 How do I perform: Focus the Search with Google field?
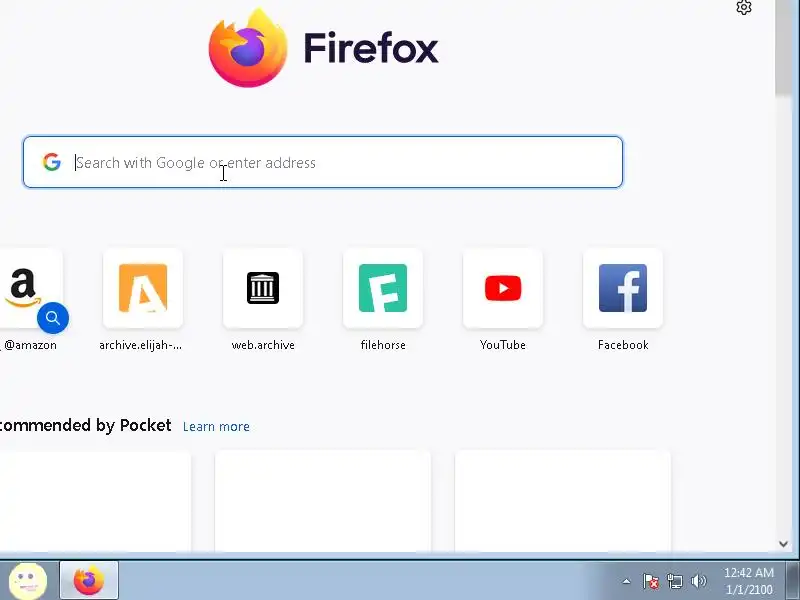(x=323, y=162)
